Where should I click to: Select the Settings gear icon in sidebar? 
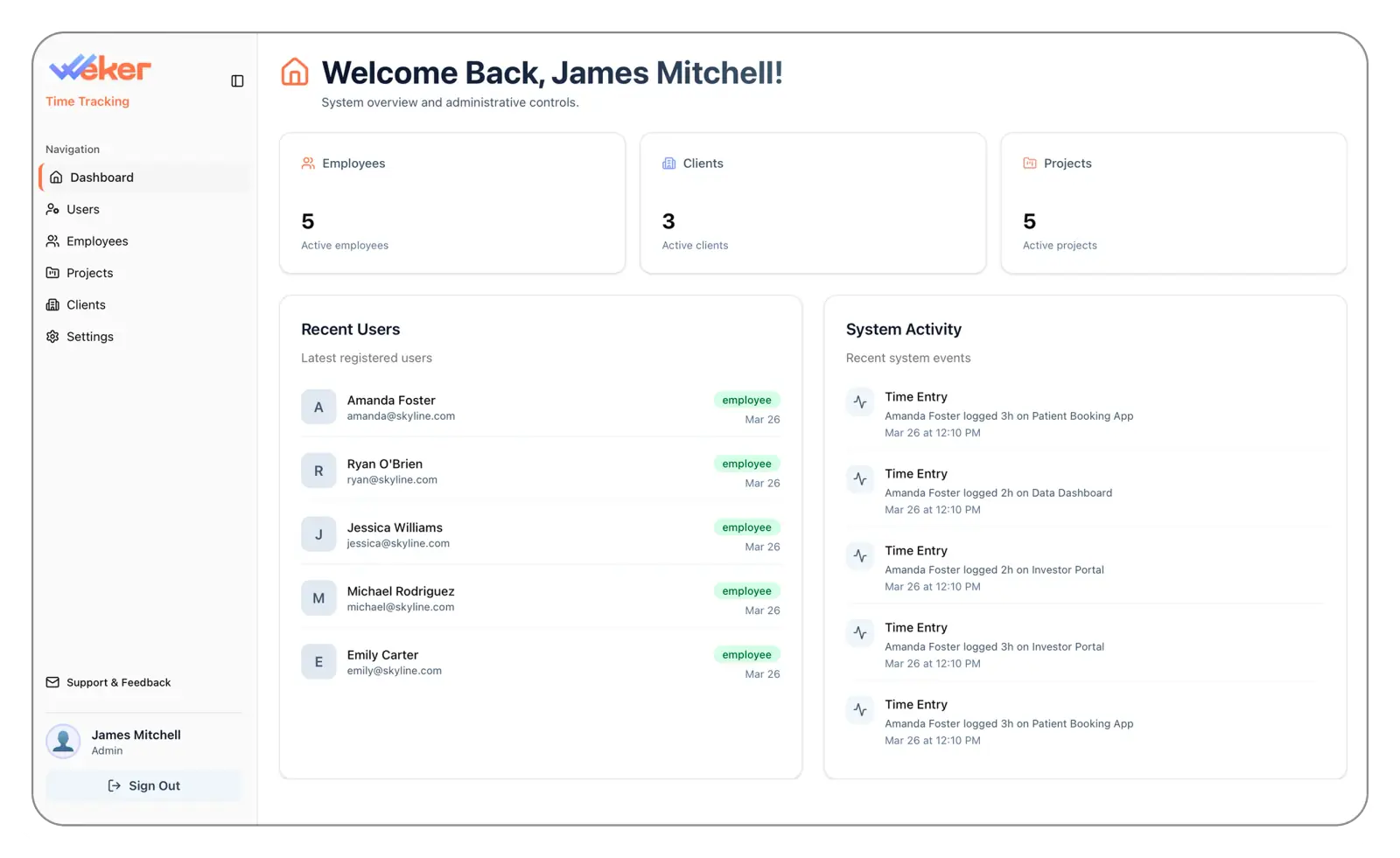pos(52,336)
